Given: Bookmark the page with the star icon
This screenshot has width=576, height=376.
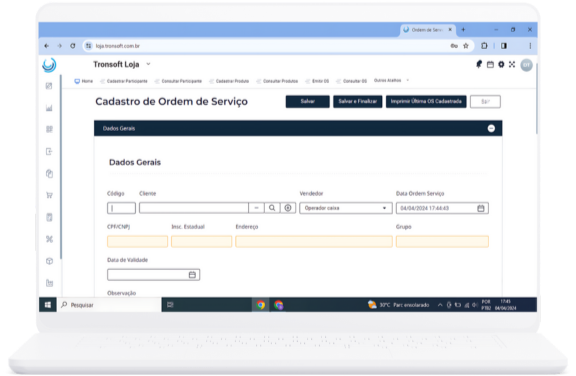Looking at the screenshot, I should 466,46.
